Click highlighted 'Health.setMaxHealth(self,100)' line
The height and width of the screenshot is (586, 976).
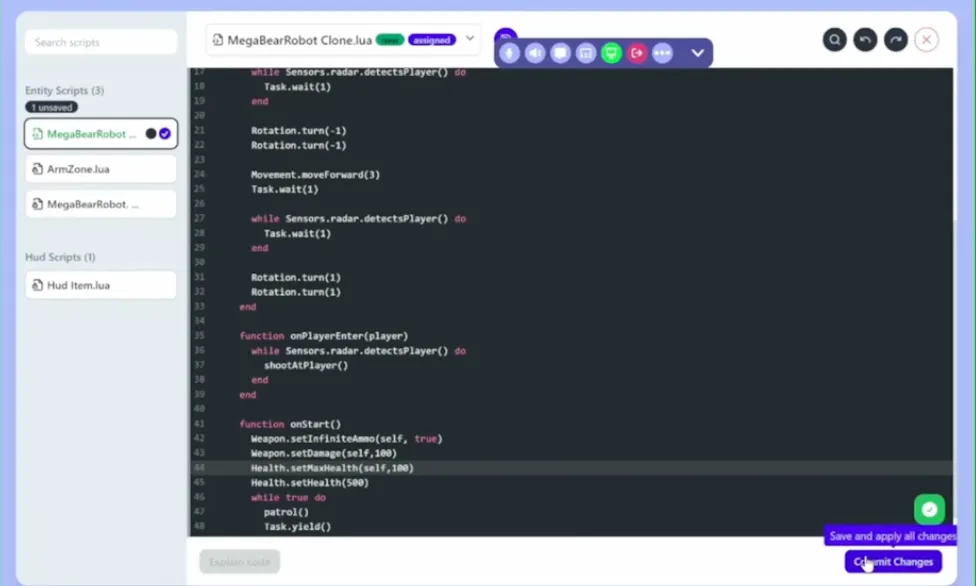coord(332,468)
